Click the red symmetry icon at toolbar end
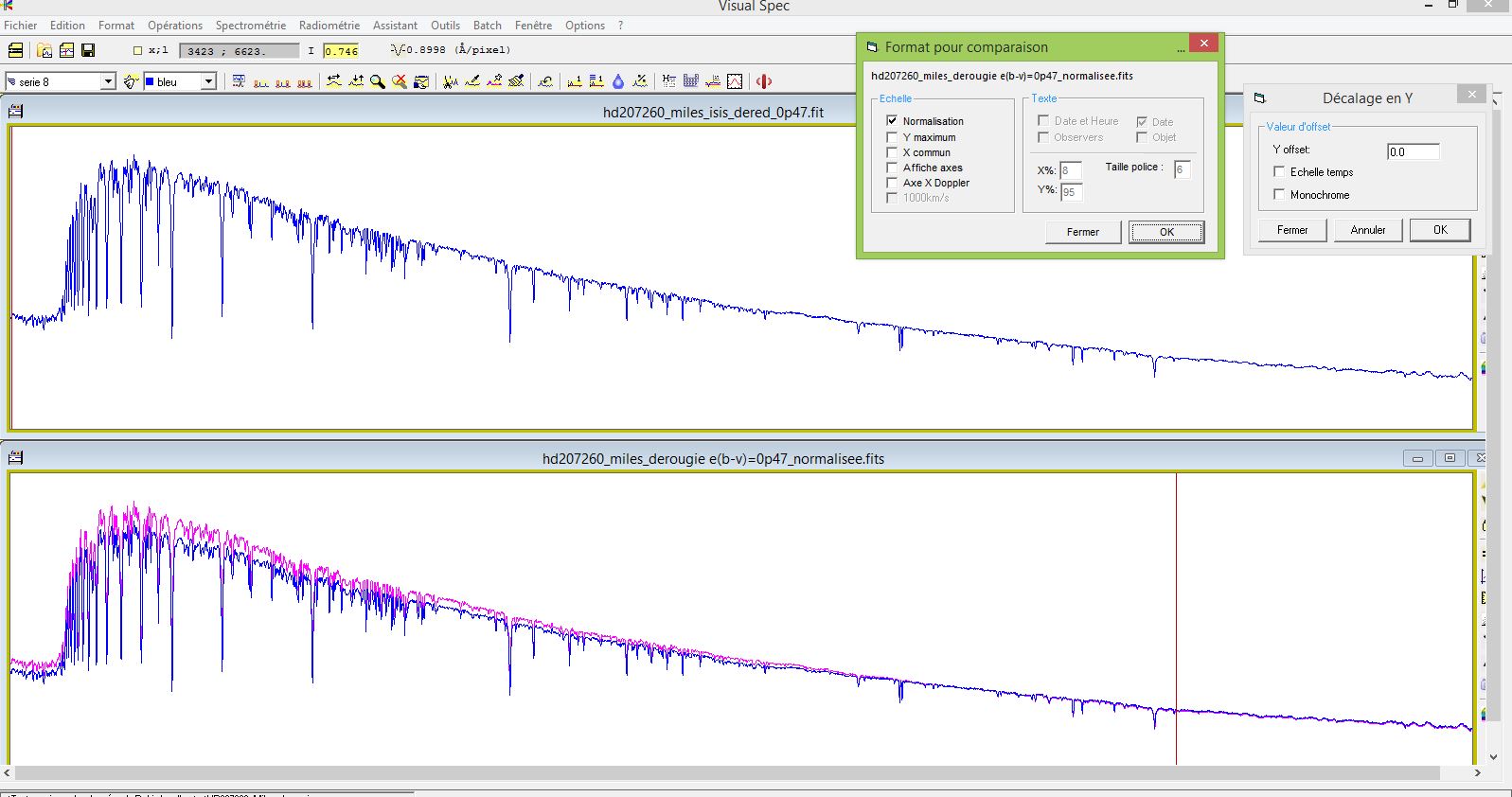 pos(764,81)
